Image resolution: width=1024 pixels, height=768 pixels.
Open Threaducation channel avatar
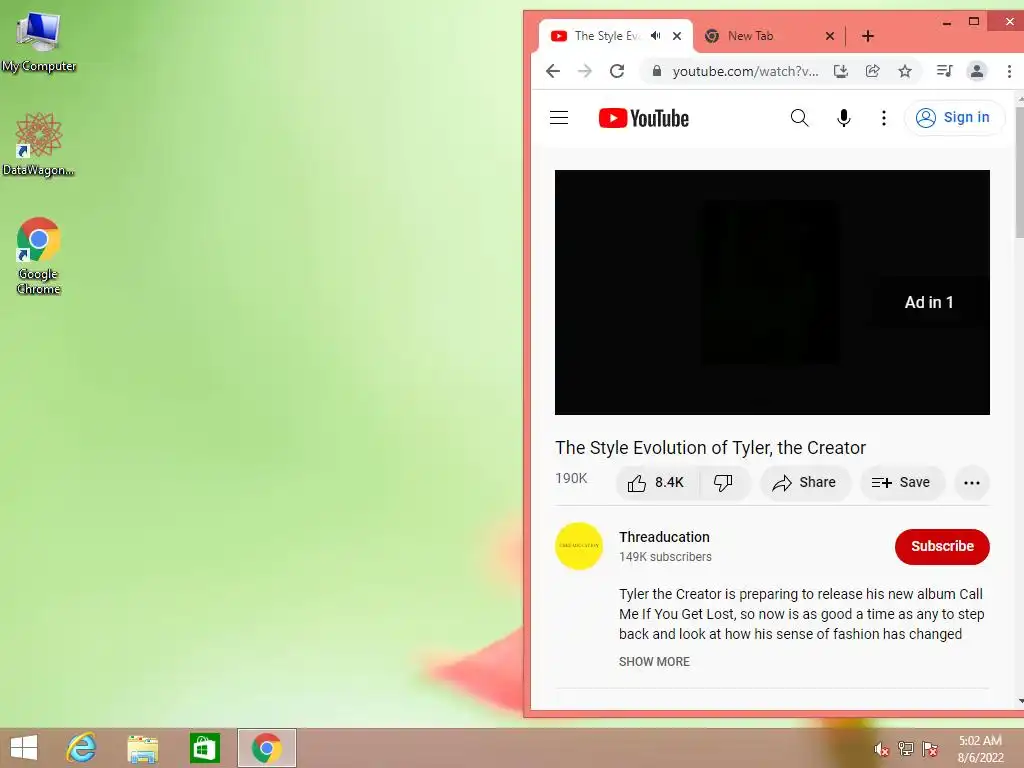click(x=578, y=546)
